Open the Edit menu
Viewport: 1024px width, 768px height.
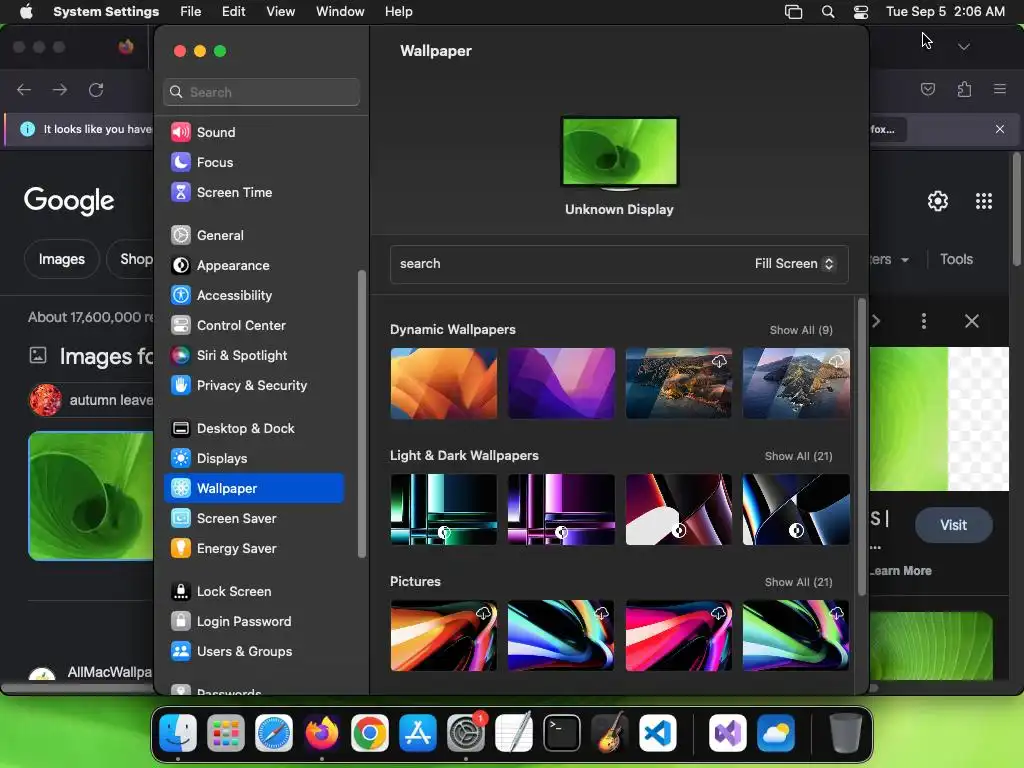233,12
